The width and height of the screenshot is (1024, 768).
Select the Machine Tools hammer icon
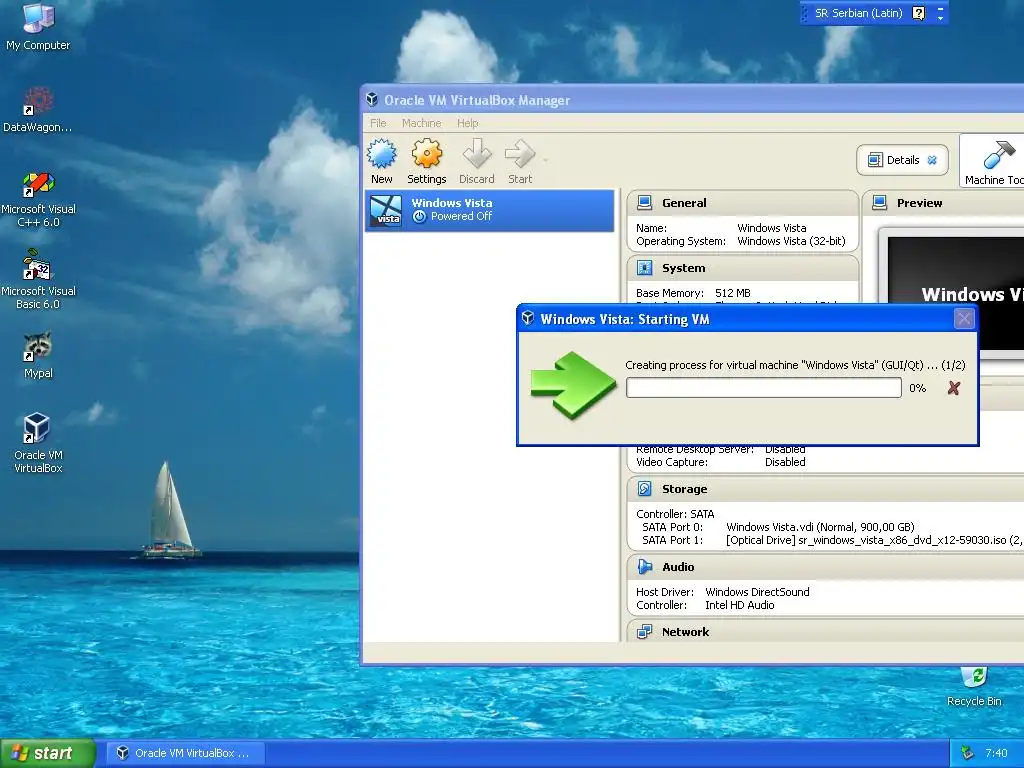coord(999,155)
